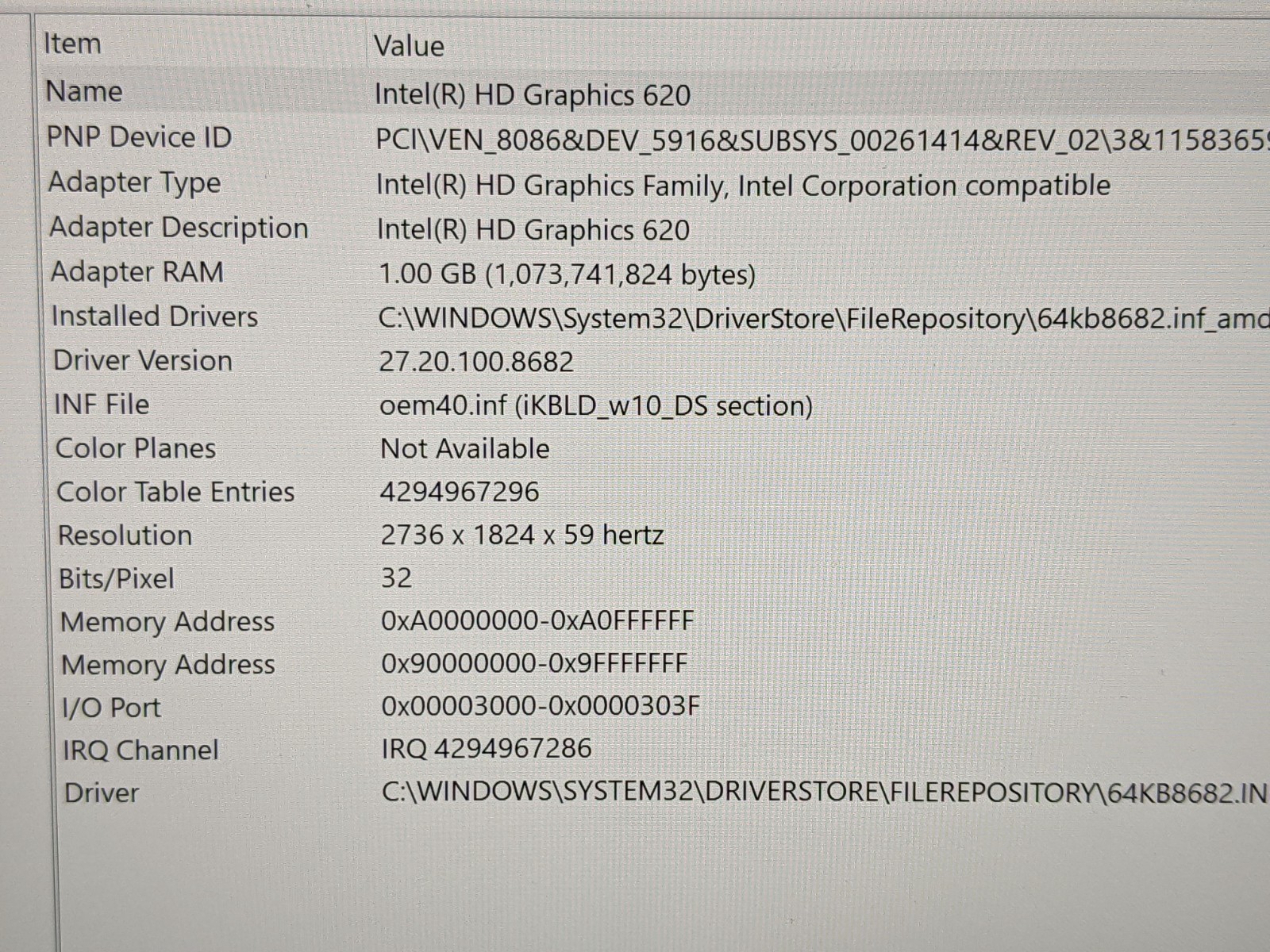
Task: Select the 0xA0000000-0xA0FFFFFF memory address value
Action: [537, 620]
